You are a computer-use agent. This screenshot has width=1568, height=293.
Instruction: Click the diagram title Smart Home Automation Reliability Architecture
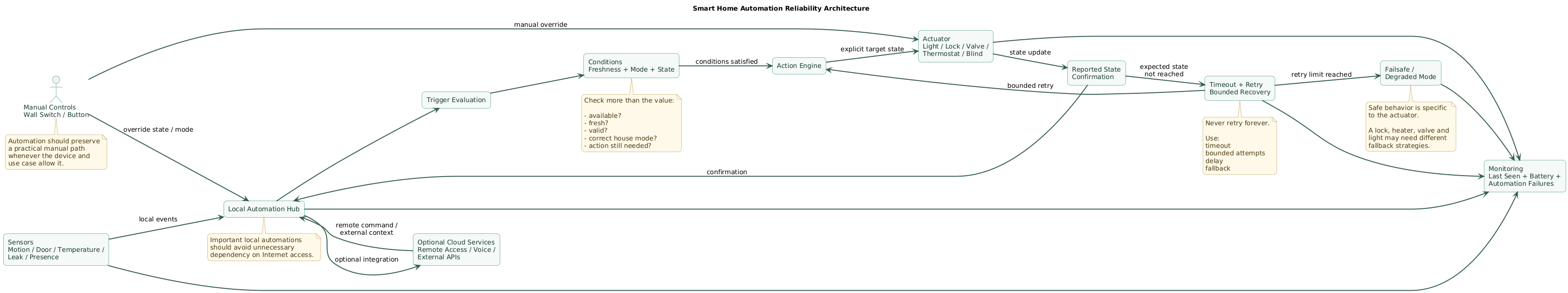pyautogui.click(x=781, y=8)
